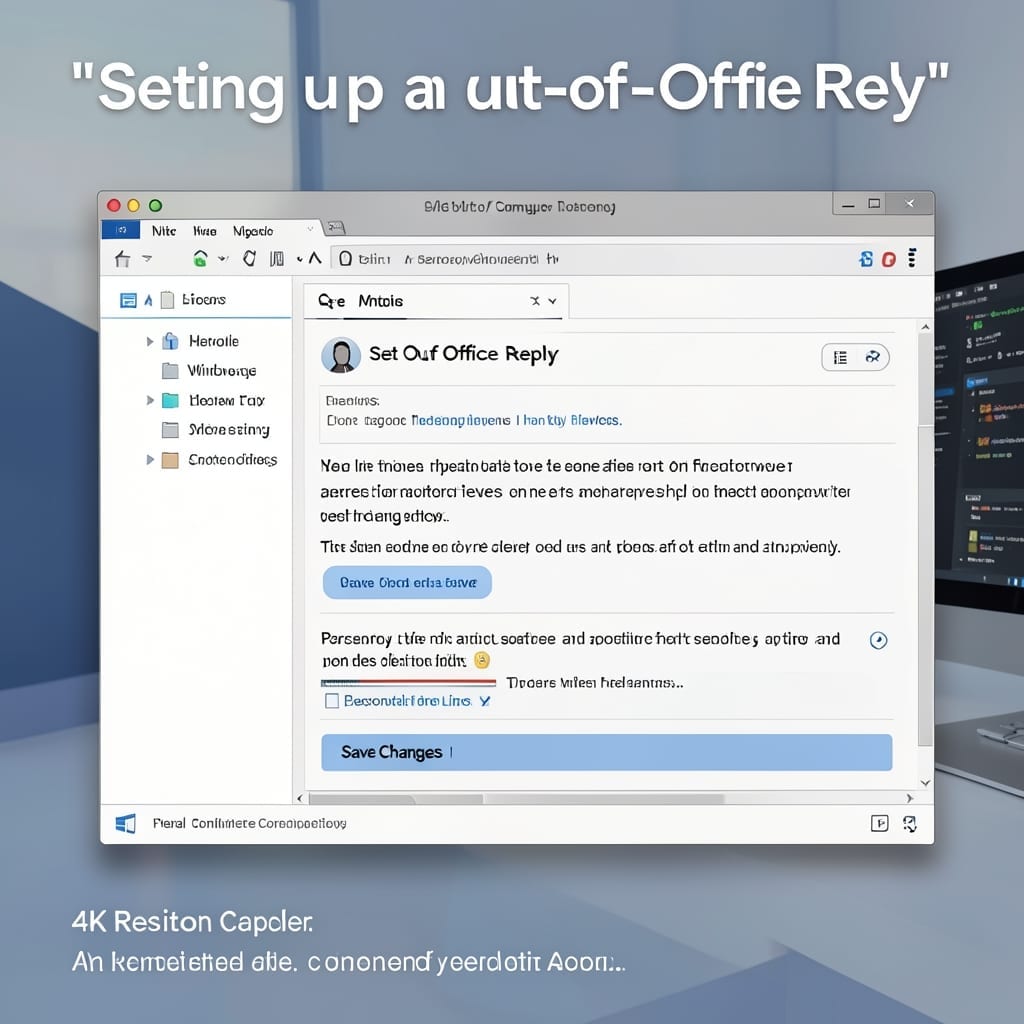The height and width of the screenshot is (1024, 1024).
Task: Select Wiirbrerge in the sidebar tree
Action: click(221, 371)
